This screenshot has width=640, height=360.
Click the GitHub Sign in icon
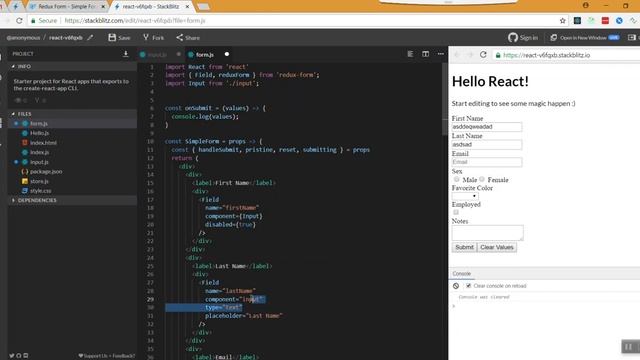coord(513,38)
